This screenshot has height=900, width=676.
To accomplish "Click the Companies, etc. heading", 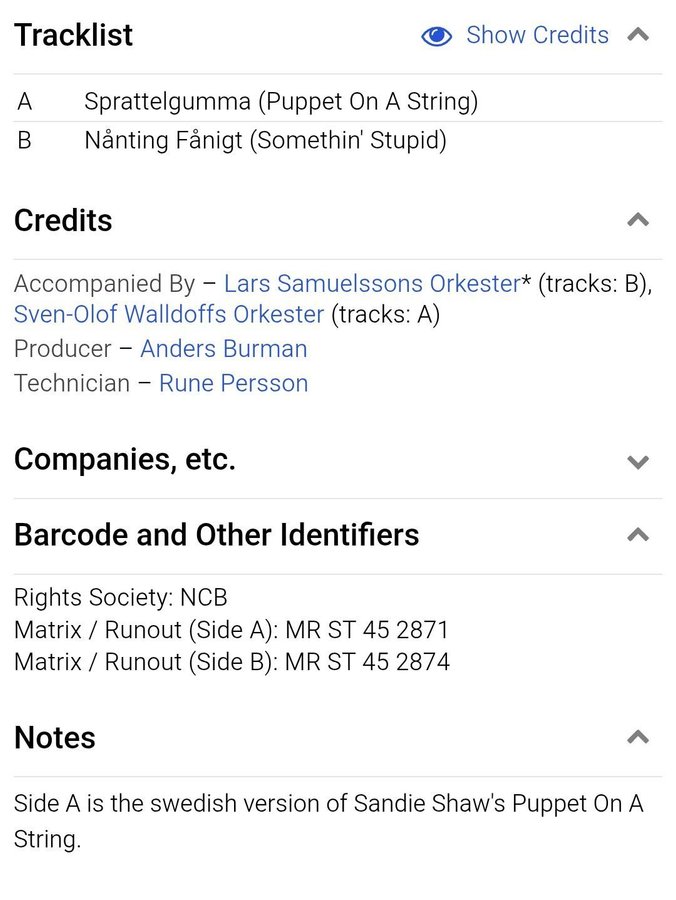I will click(x=124, y=460).
